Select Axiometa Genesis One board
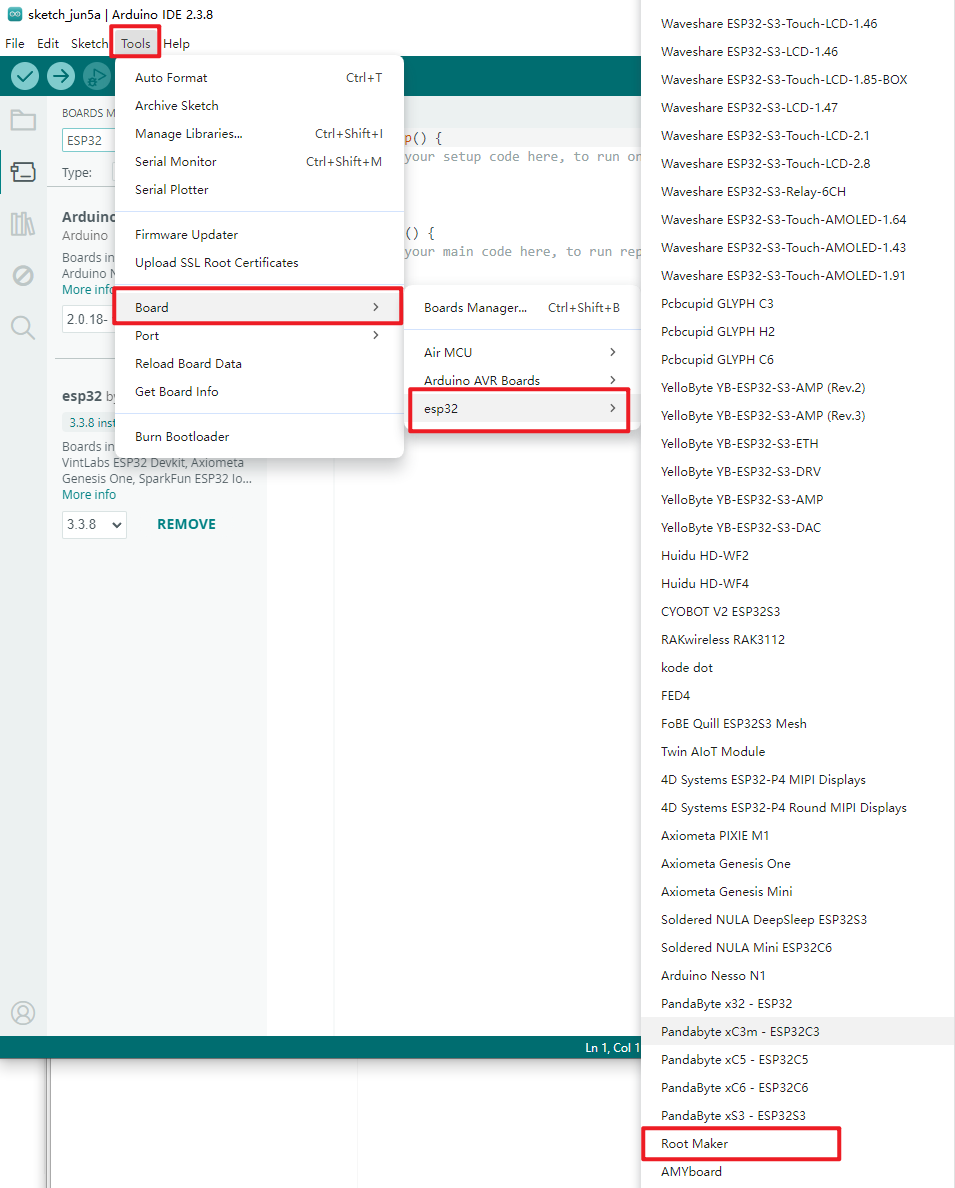 [x=797, y=863]
